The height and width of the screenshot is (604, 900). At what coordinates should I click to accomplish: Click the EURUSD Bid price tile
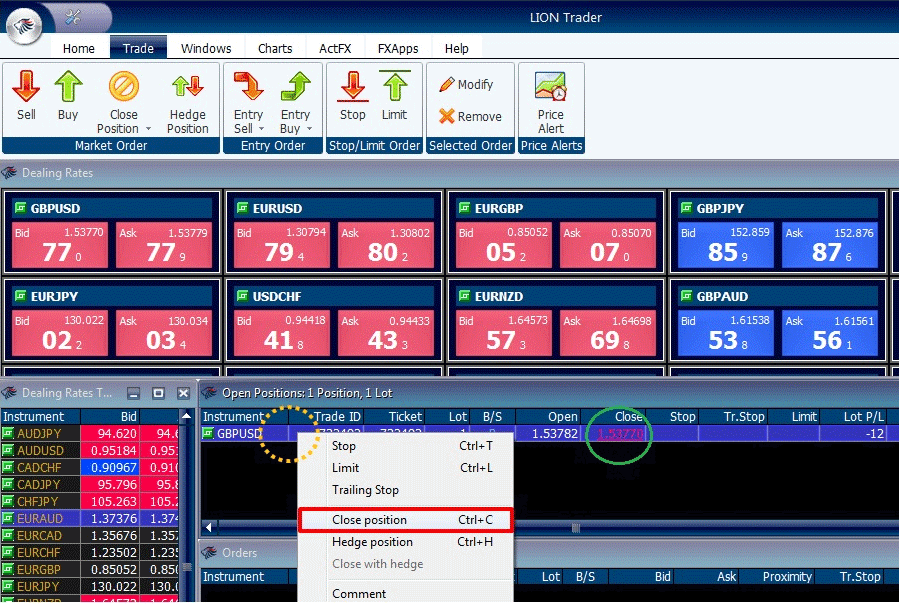coord(282,245)
